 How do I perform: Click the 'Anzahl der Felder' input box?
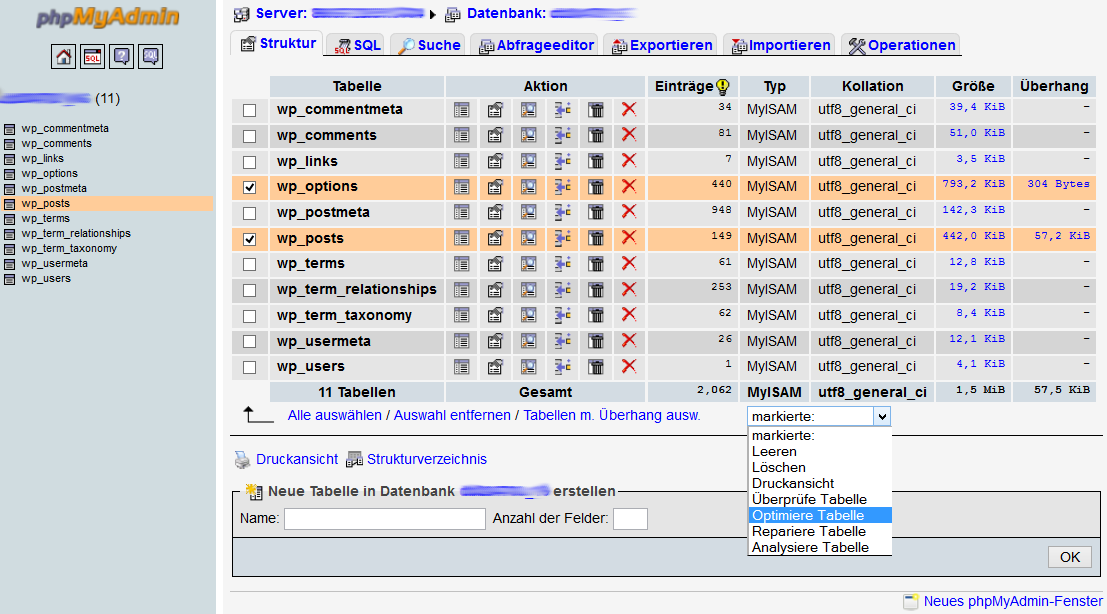630,519
